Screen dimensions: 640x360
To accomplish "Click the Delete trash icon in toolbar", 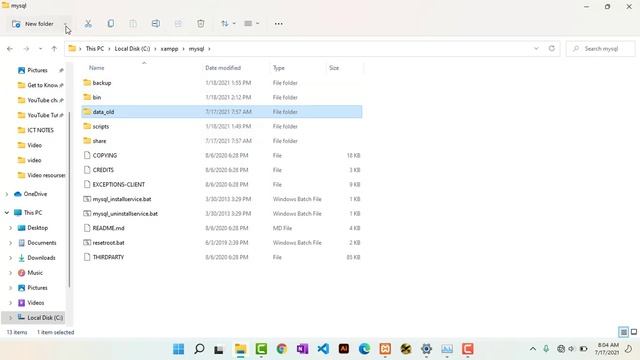I will point(200,24).
